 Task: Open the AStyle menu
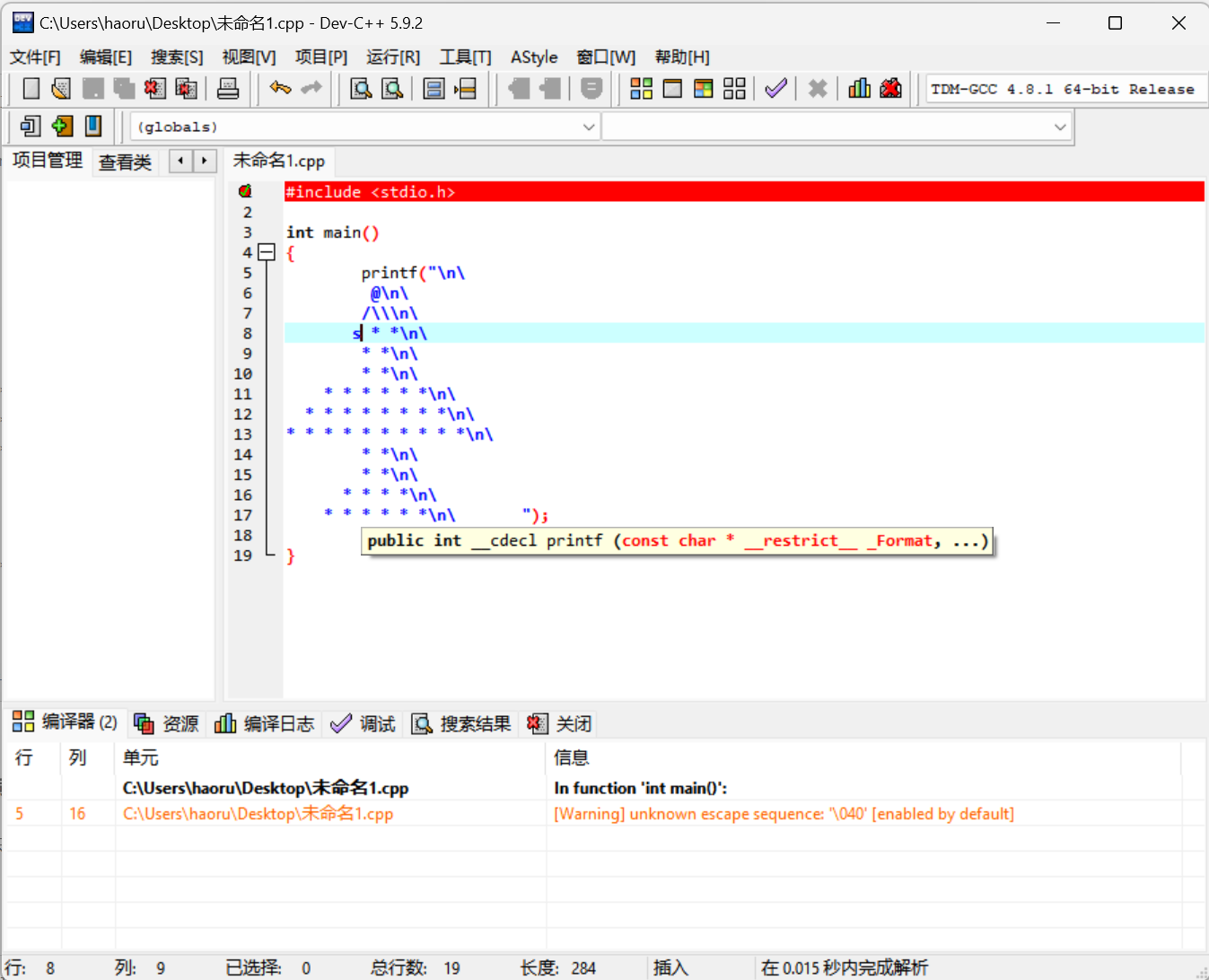534,57
